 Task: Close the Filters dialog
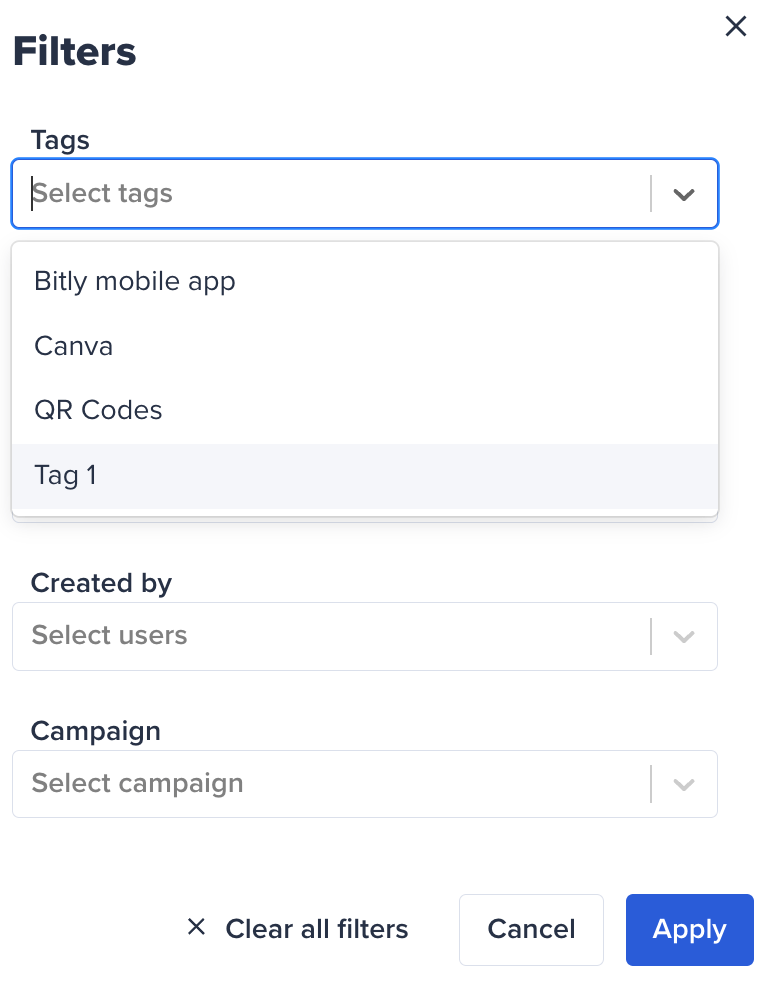[736, 27]
